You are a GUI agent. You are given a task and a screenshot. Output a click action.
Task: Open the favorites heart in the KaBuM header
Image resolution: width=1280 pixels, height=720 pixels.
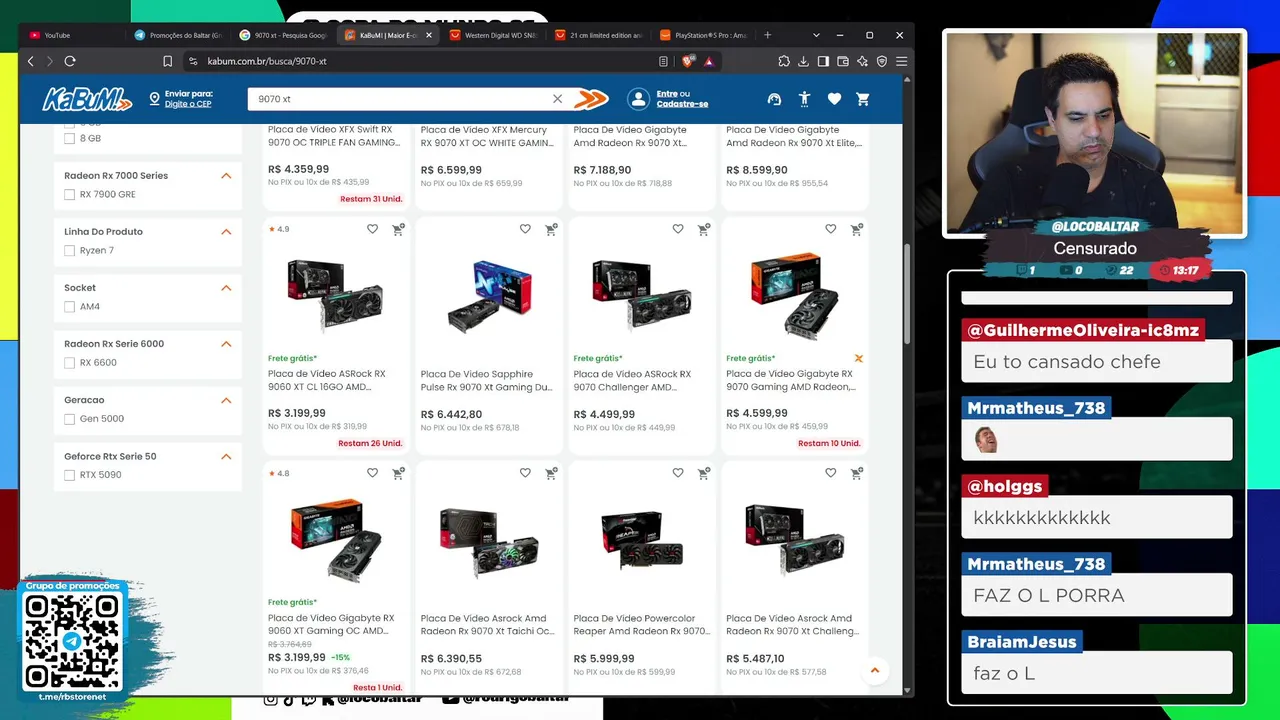click(x=834, y=99)
